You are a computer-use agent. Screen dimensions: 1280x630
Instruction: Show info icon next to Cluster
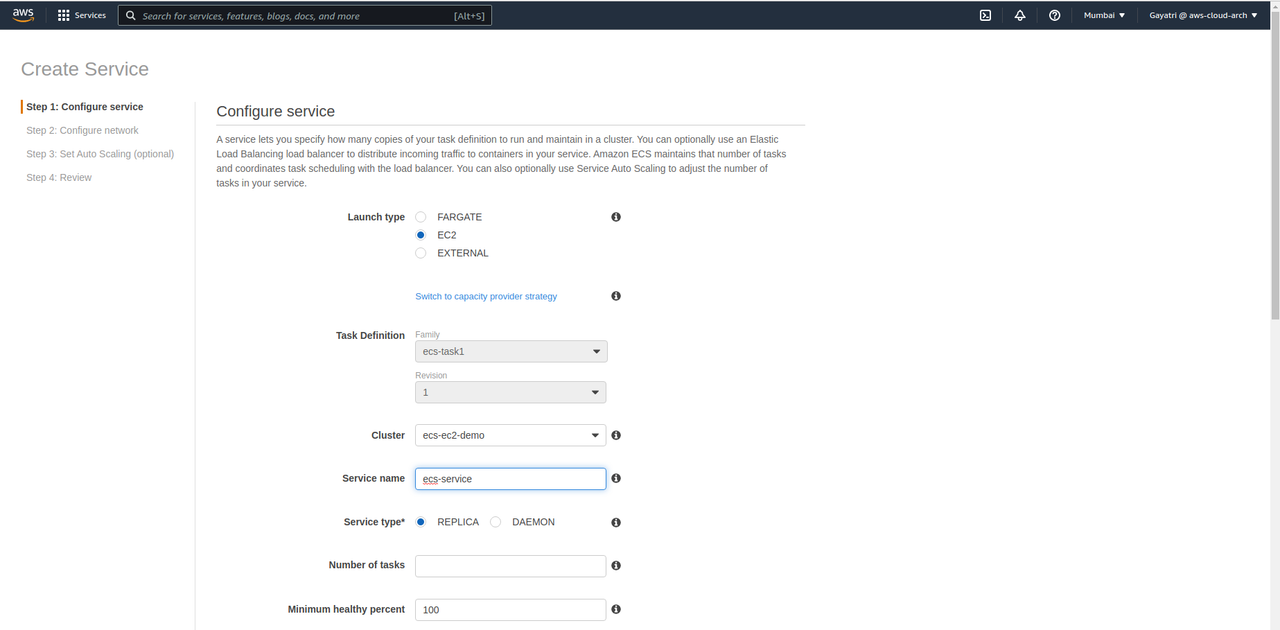tap(616, 435)
